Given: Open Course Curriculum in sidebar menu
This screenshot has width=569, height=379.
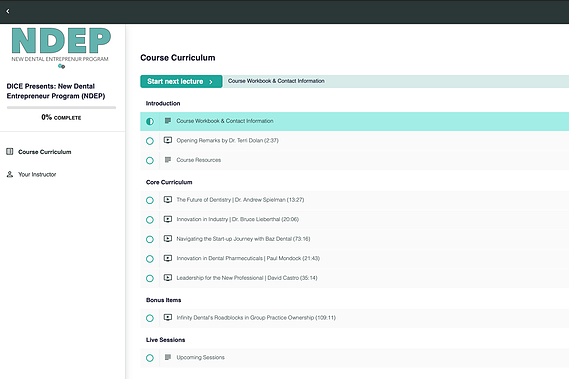Looking at the screenshot, I should (x=45, y=152).
